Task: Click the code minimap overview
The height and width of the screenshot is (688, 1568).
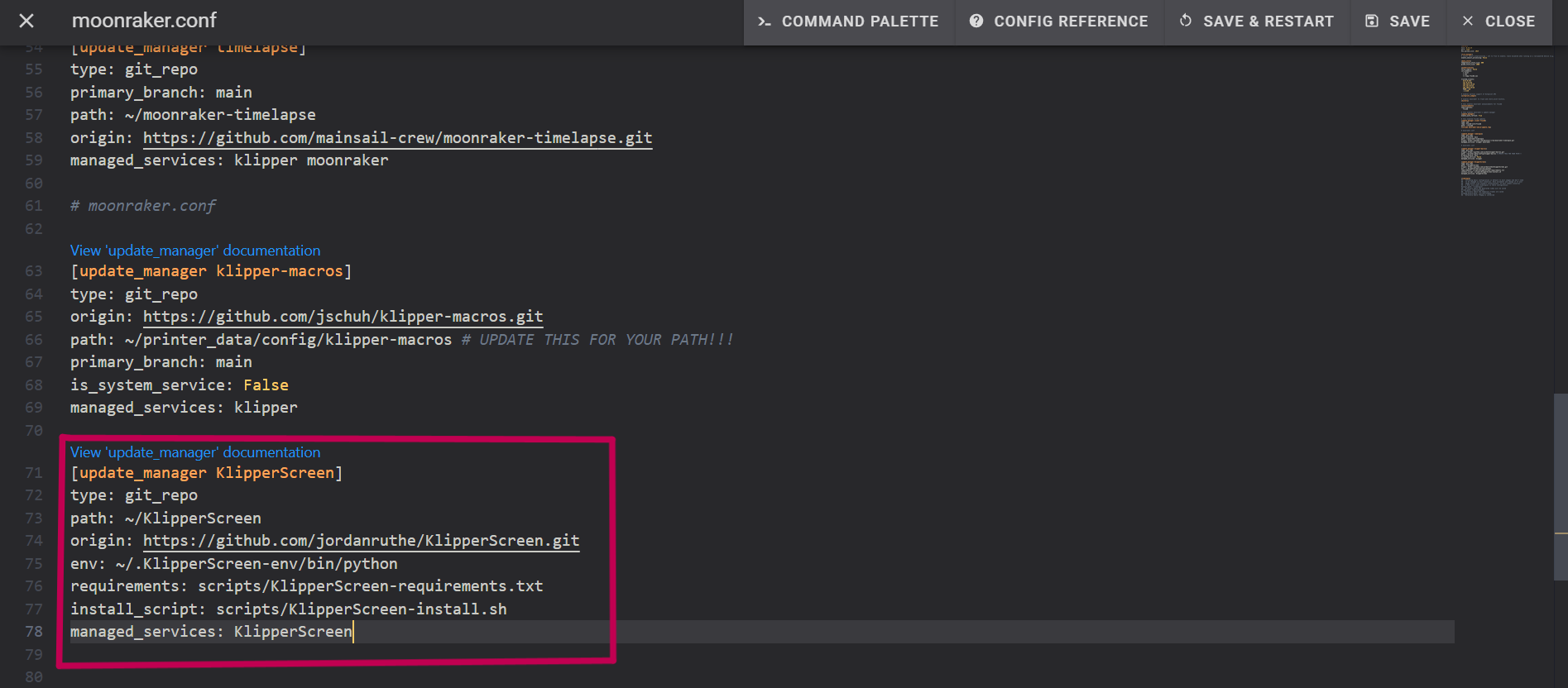Action: [1506, 121]
